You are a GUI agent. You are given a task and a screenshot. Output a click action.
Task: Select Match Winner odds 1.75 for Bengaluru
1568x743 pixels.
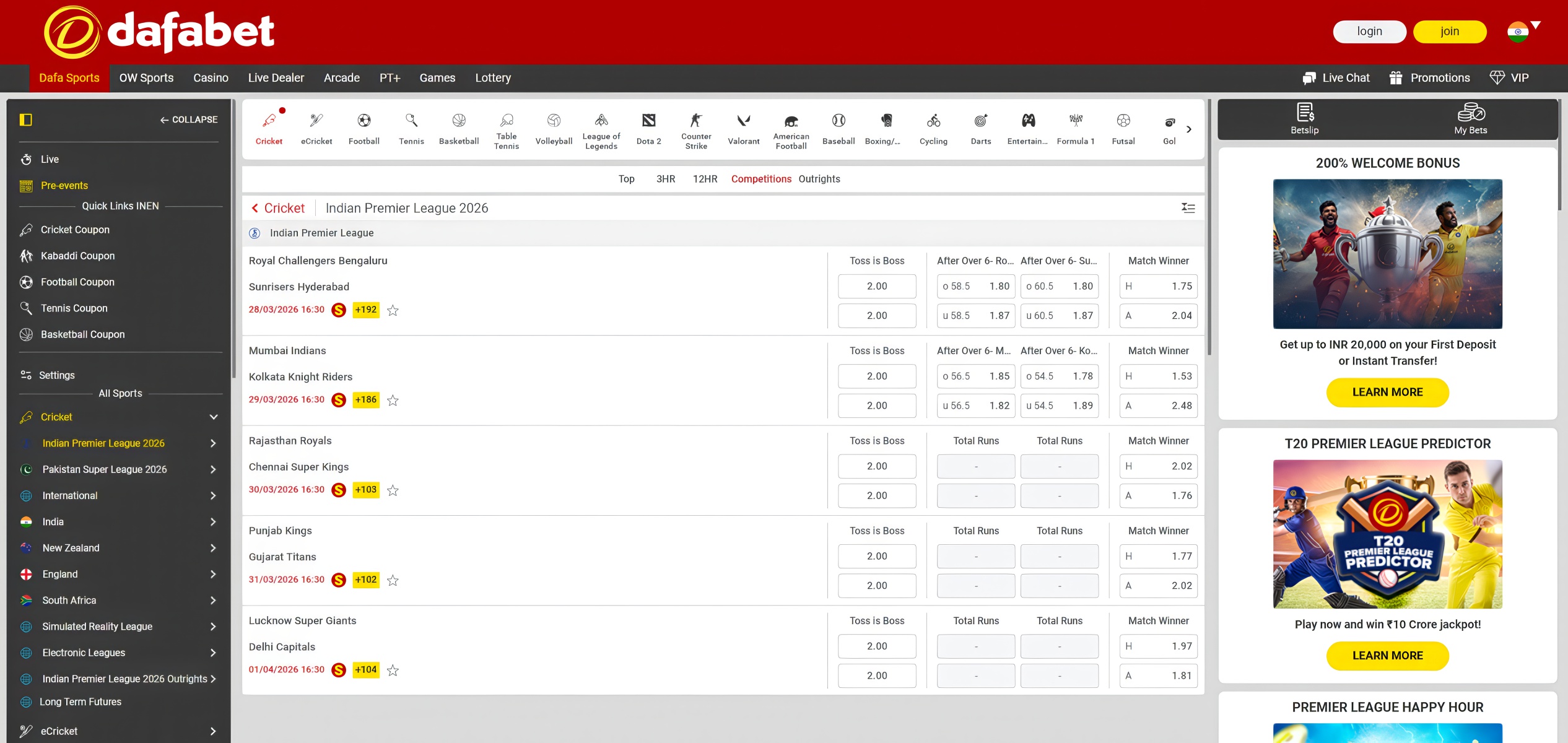[1158, 286]
